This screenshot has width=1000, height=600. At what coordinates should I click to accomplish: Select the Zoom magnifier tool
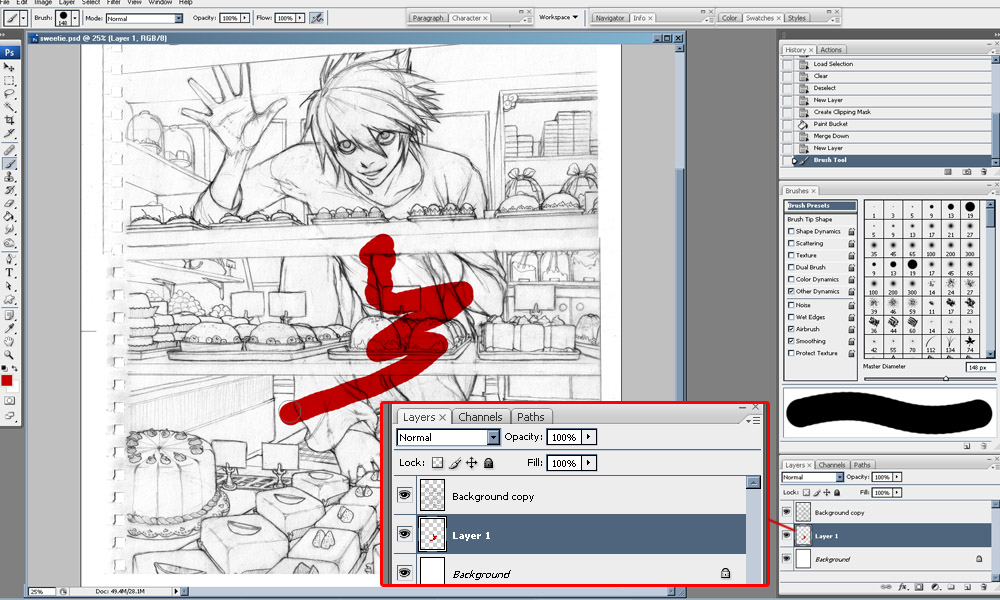pos(9,355)
